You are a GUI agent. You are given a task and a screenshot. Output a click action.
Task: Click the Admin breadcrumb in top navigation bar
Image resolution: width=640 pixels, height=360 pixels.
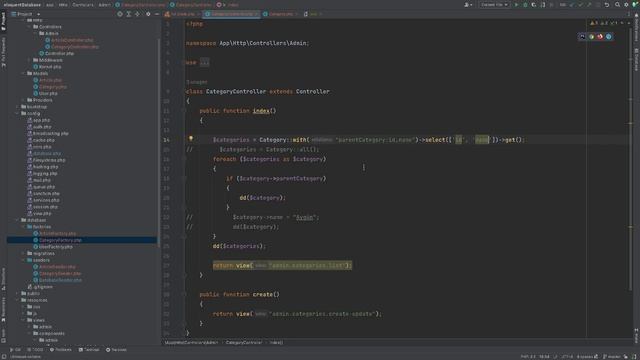point(104,5)
